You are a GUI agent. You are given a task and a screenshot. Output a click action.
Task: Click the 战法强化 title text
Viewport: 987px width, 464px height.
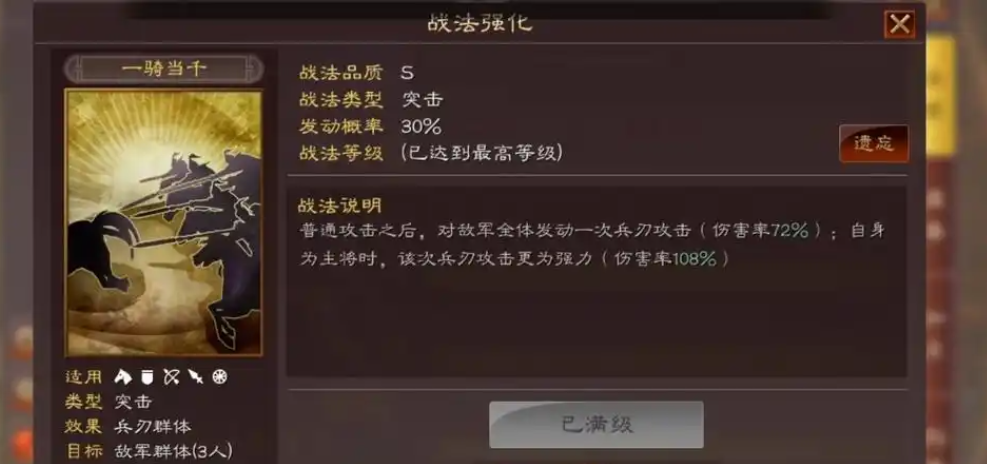point(480,24)
